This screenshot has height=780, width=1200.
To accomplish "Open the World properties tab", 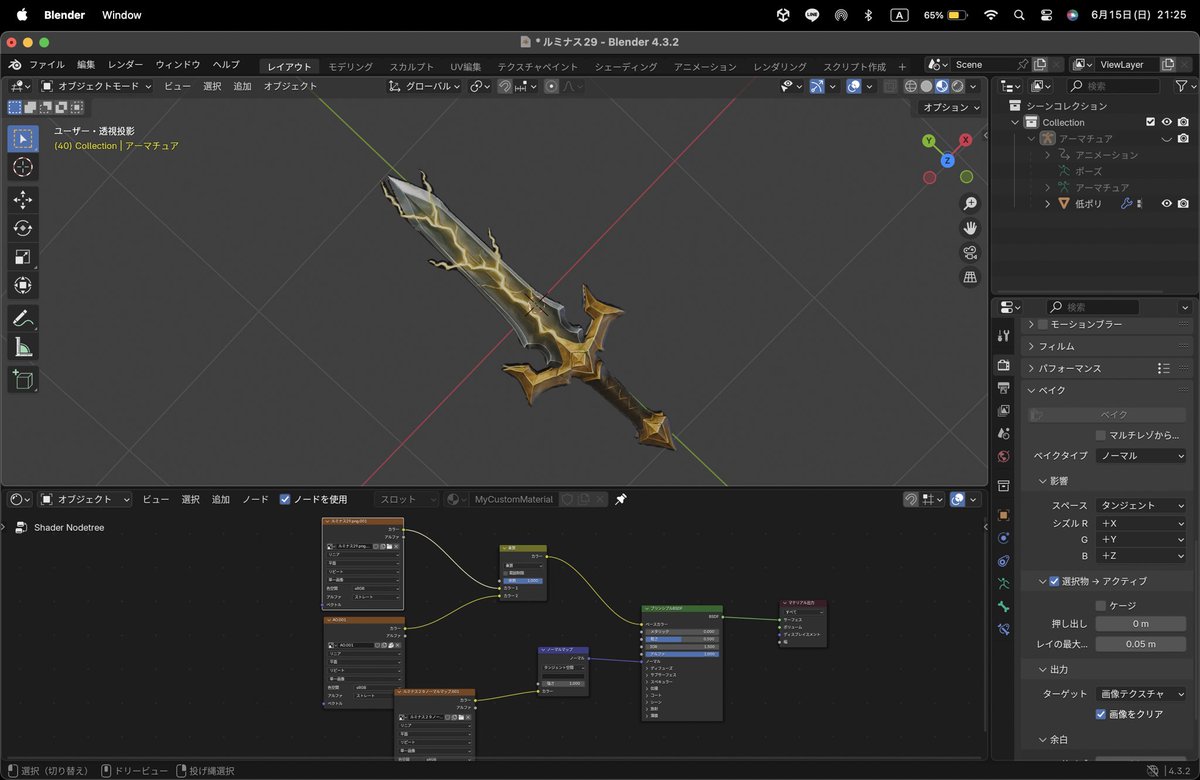I will pos(1004,457).
